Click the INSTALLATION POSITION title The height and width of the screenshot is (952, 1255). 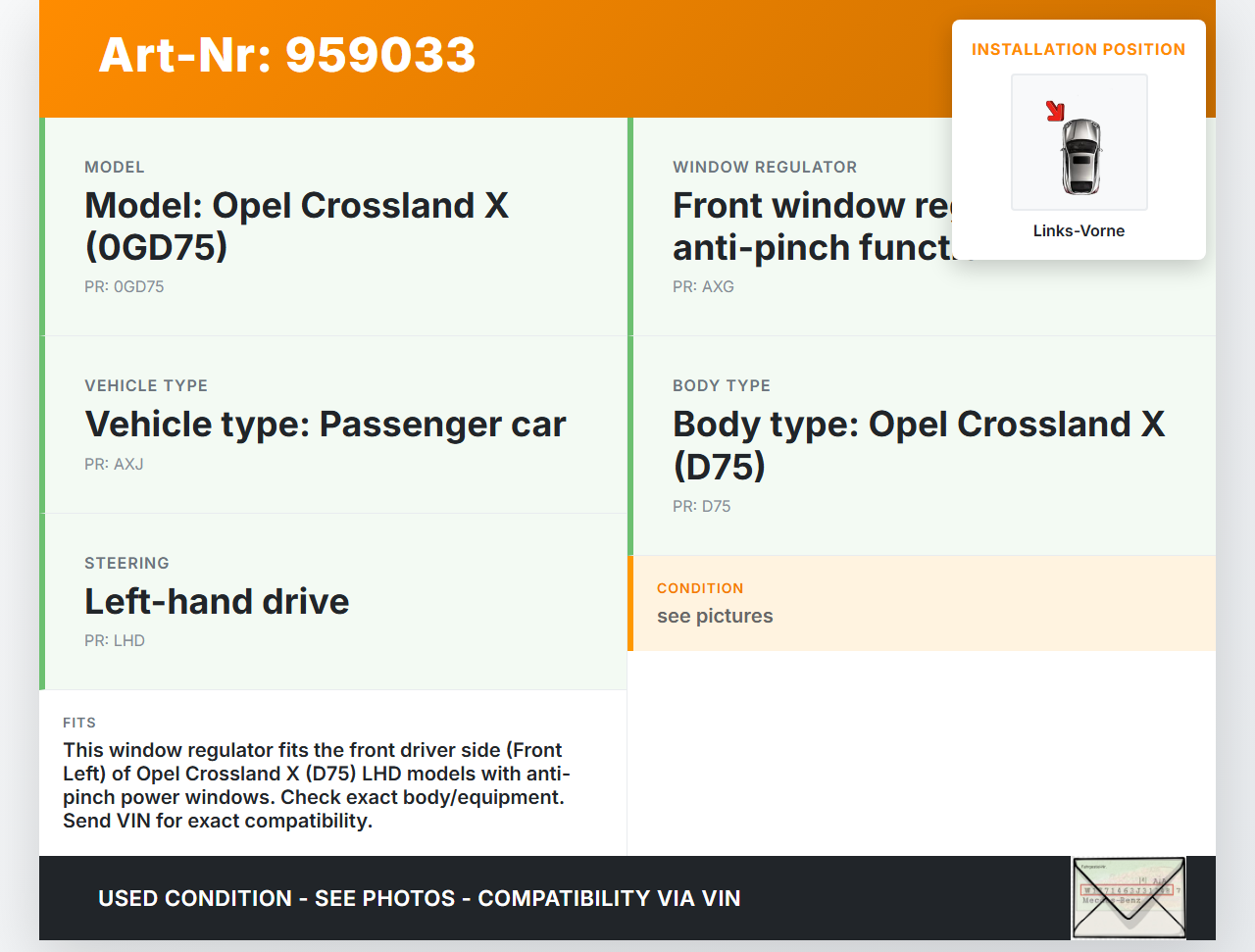1078,49
